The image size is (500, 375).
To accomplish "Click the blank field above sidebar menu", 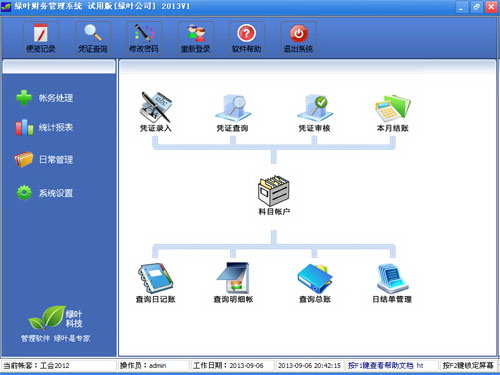I will pos(59,67).
